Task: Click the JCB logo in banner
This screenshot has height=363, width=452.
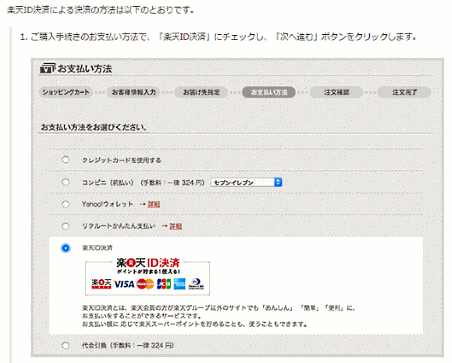Action: tap(164, 284)
